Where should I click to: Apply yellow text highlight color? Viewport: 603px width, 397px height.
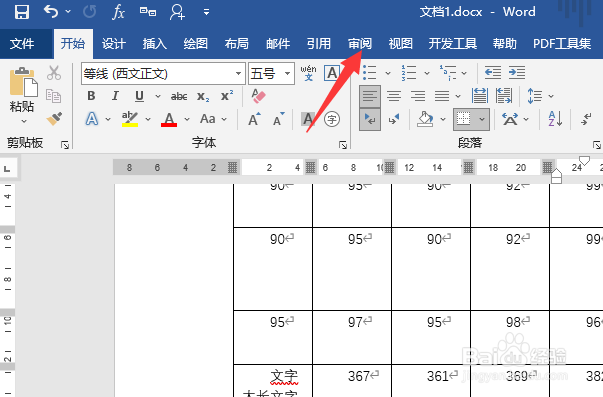pos(130,119)
